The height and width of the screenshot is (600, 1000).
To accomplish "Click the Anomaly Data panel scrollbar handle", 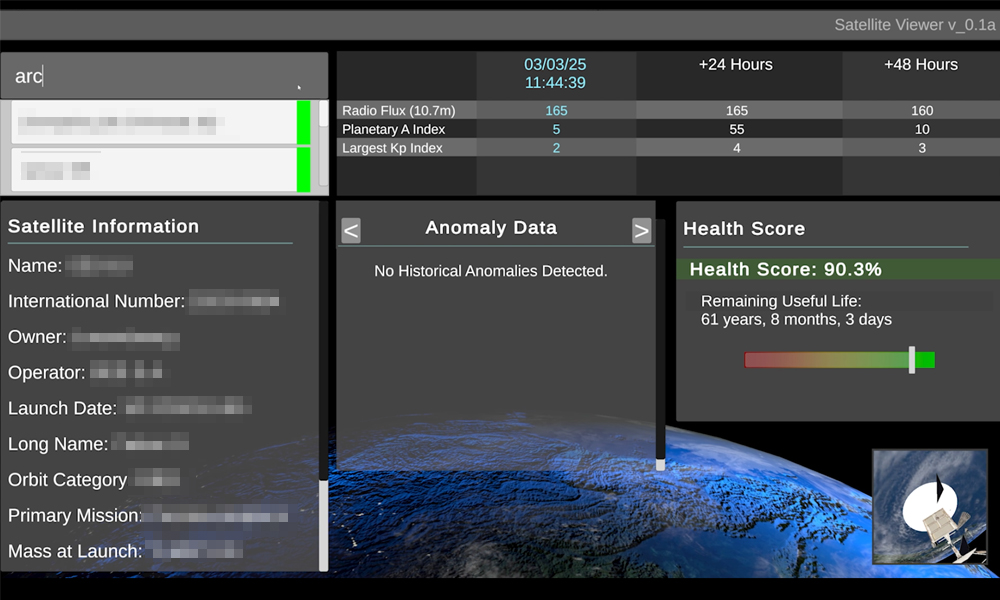I will tap(660, 465).
